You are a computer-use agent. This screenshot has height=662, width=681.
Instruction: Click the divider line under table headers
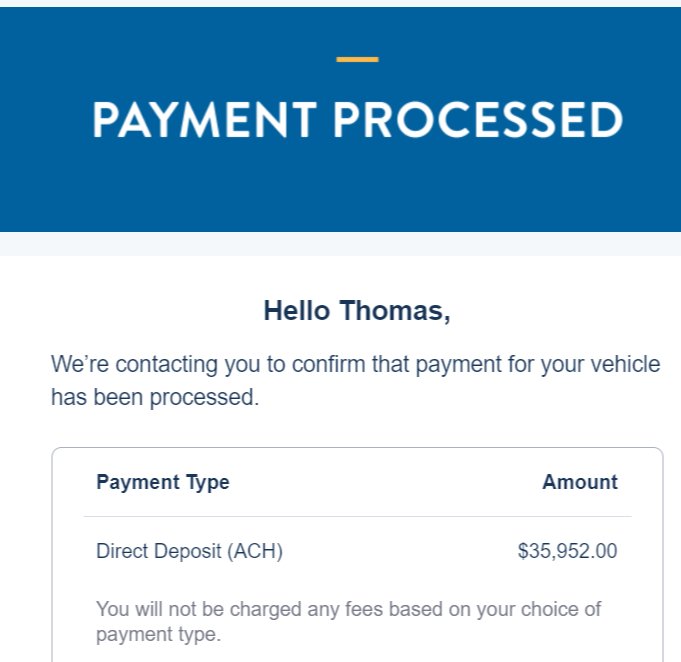coord(357,516)
